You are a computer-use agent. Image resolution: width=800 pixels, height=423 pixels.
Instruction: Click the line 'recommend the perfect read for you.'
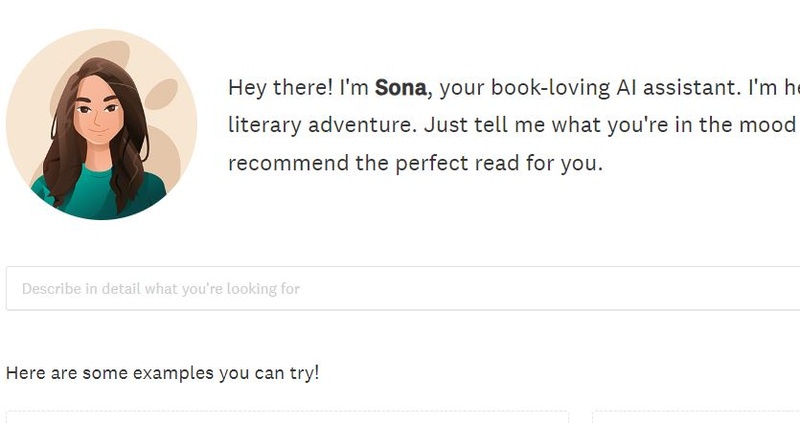point(415,163)
